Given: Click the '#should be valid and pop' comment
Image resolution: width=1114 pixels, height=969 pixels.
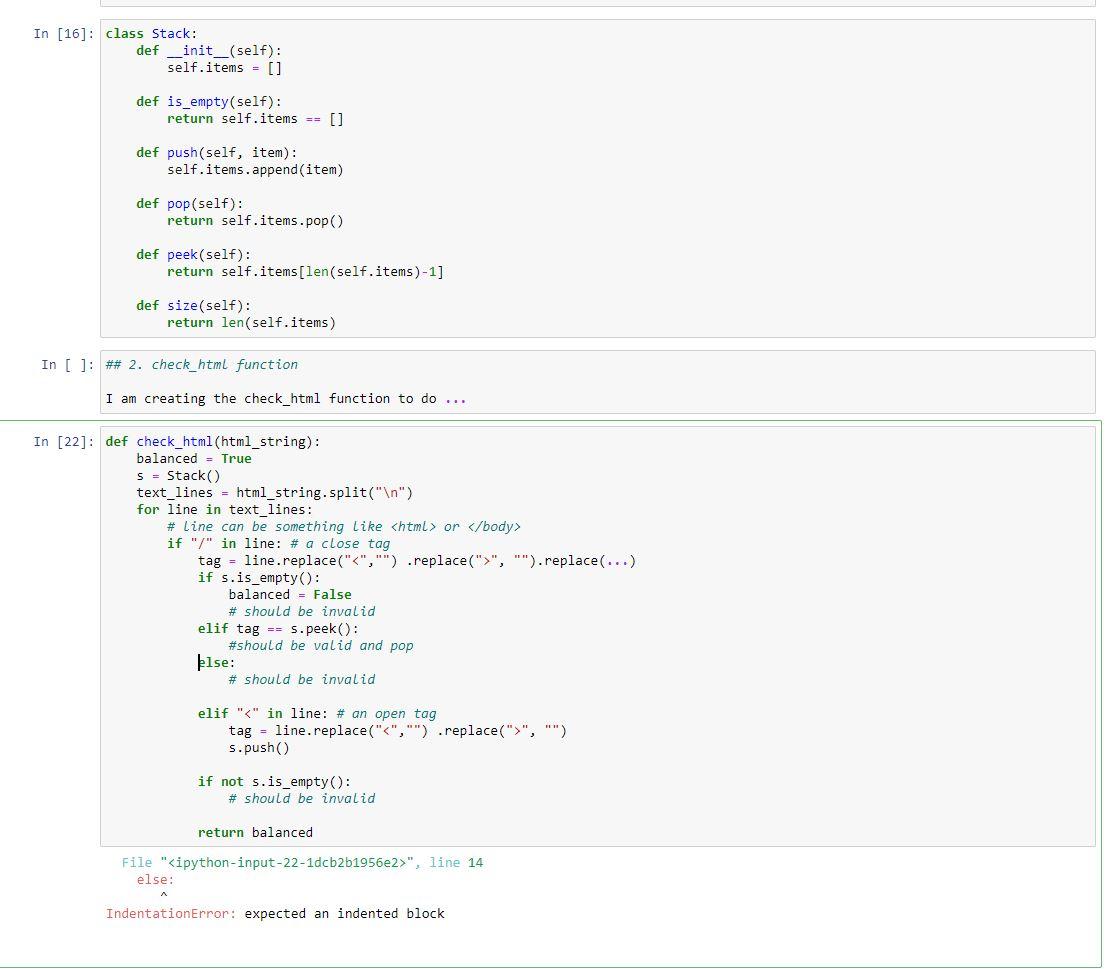Looking at the screenshot, I should click(320, 646).
